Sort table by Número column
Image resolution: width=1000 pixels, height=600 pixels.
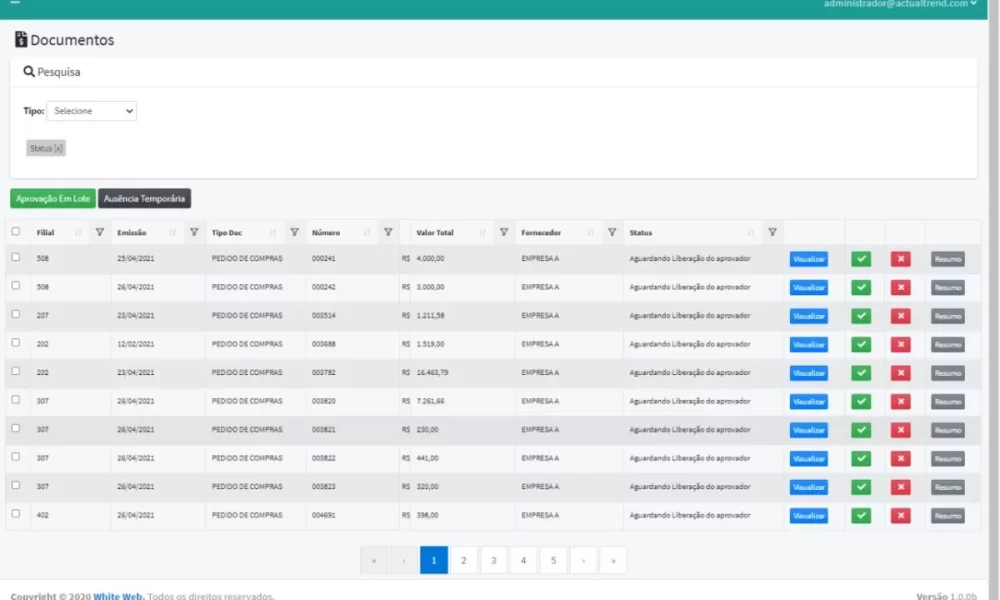pos(366,233)
